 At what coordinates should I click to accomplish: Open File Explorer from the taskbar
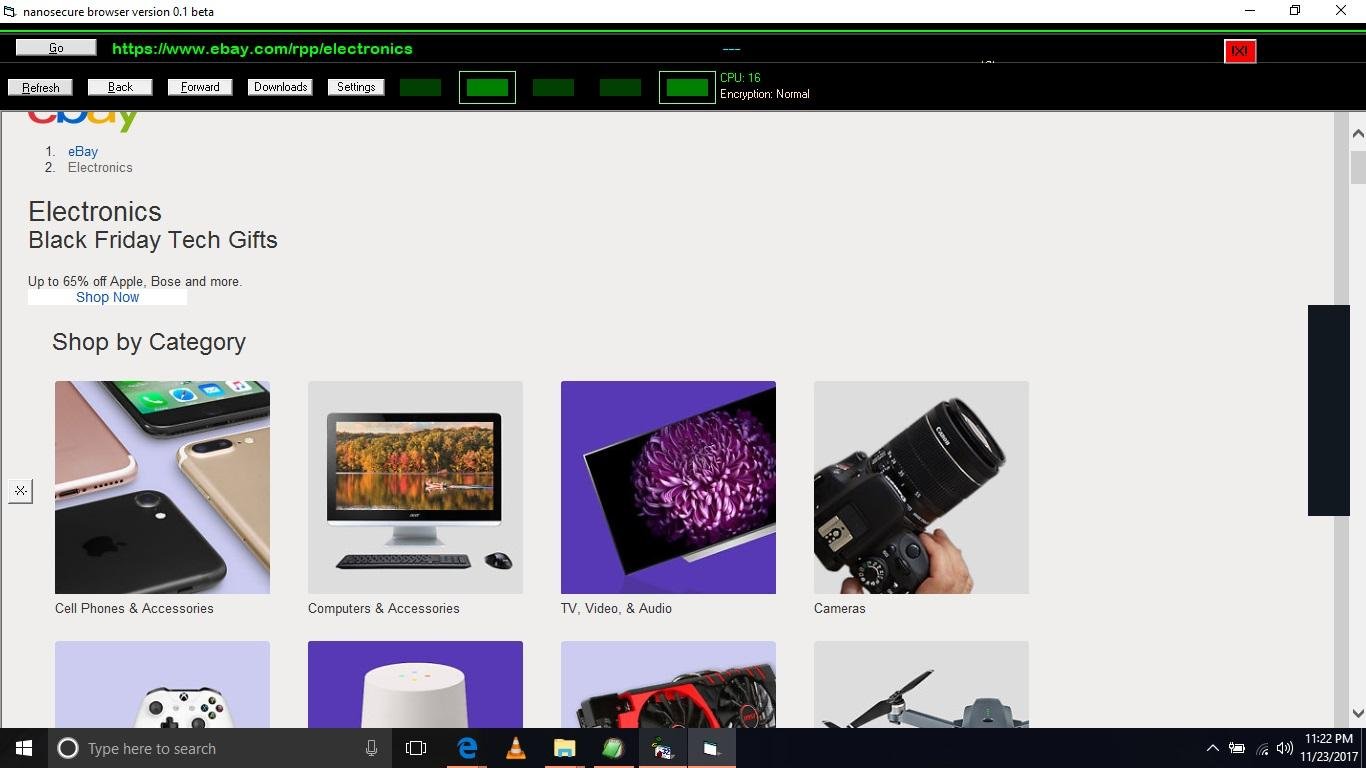point(564,748)
